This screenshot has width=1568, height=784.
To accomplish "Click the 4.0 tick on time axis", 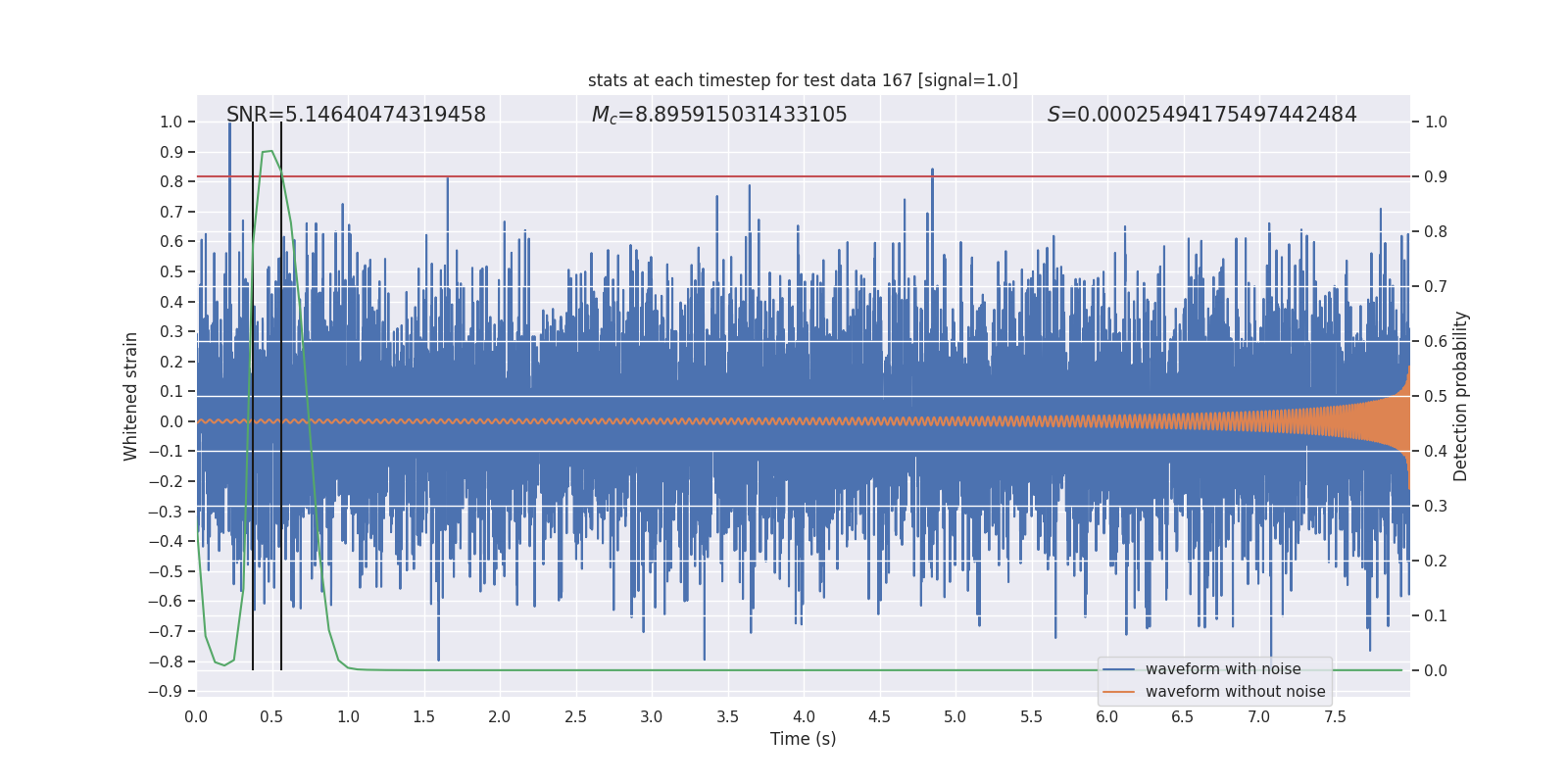I will [x=804, y=716].
